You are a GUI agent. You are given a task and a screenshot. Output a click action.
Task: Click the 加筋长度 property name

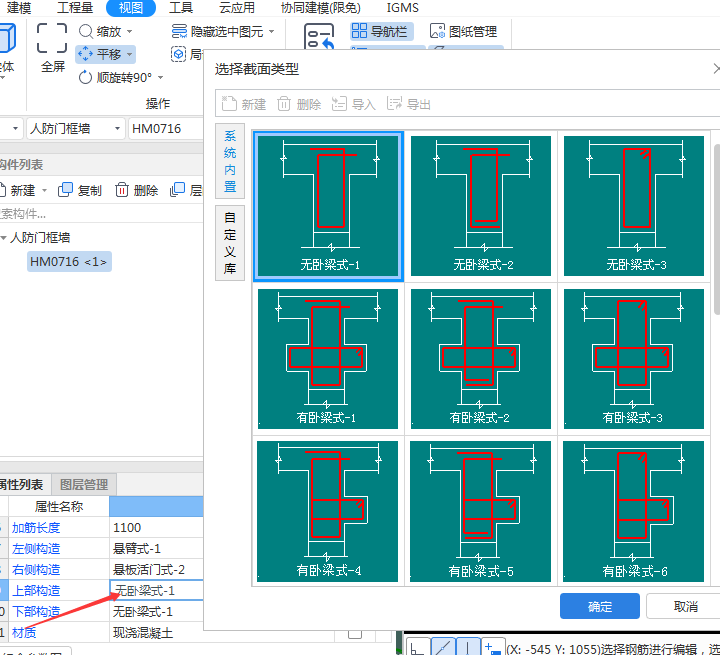coord(36,528)
